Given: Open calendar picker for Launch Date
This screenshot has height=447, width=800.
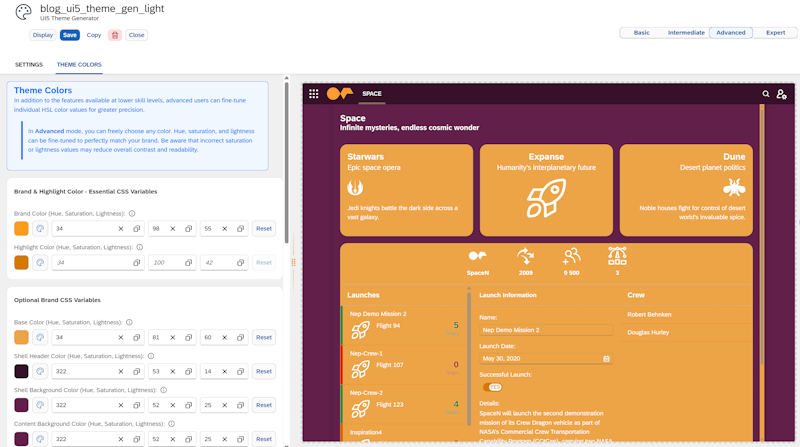Looking at the screenshot, I should tap(606, 359).
